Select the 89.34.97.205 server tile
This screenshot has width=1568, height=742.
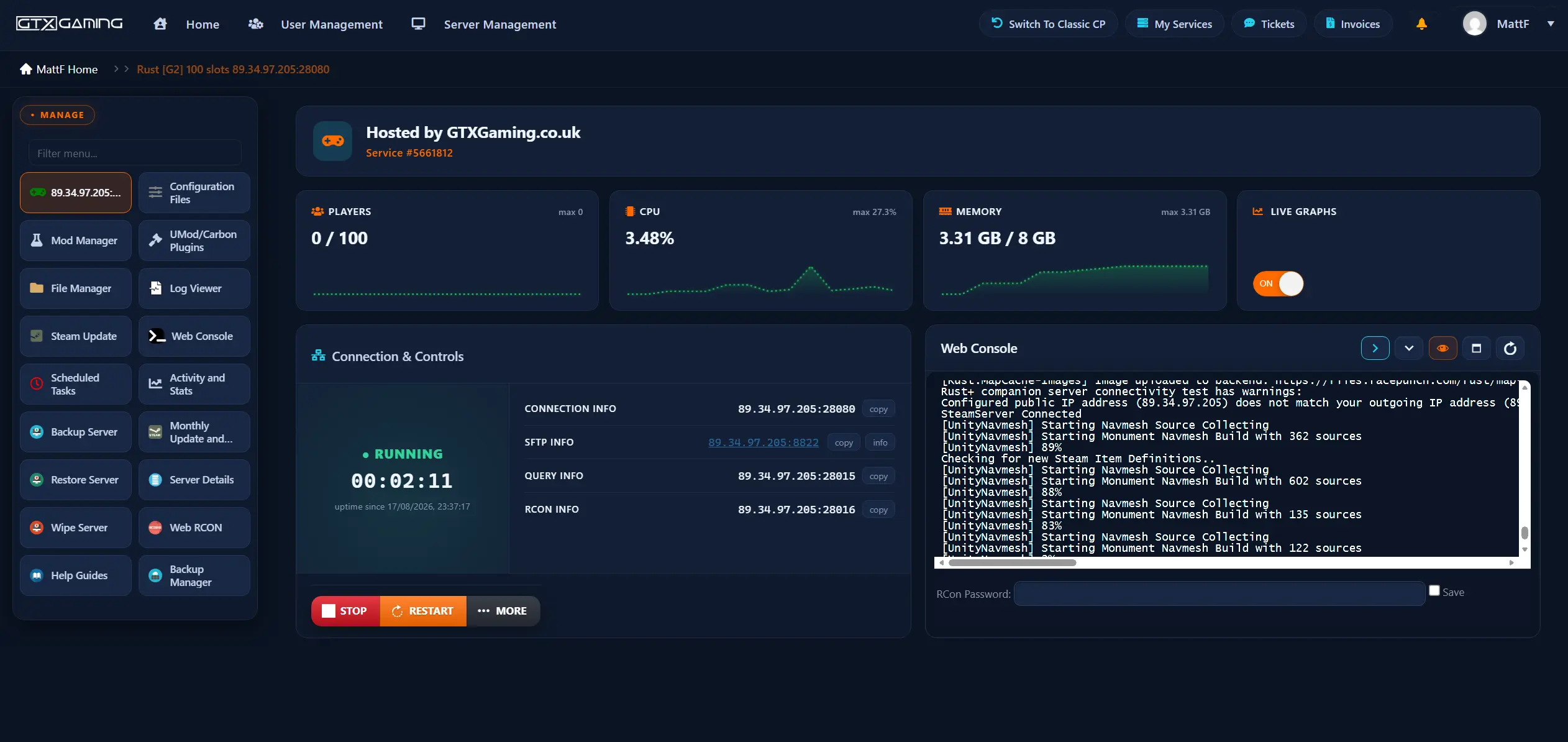[x=76, y=193]
